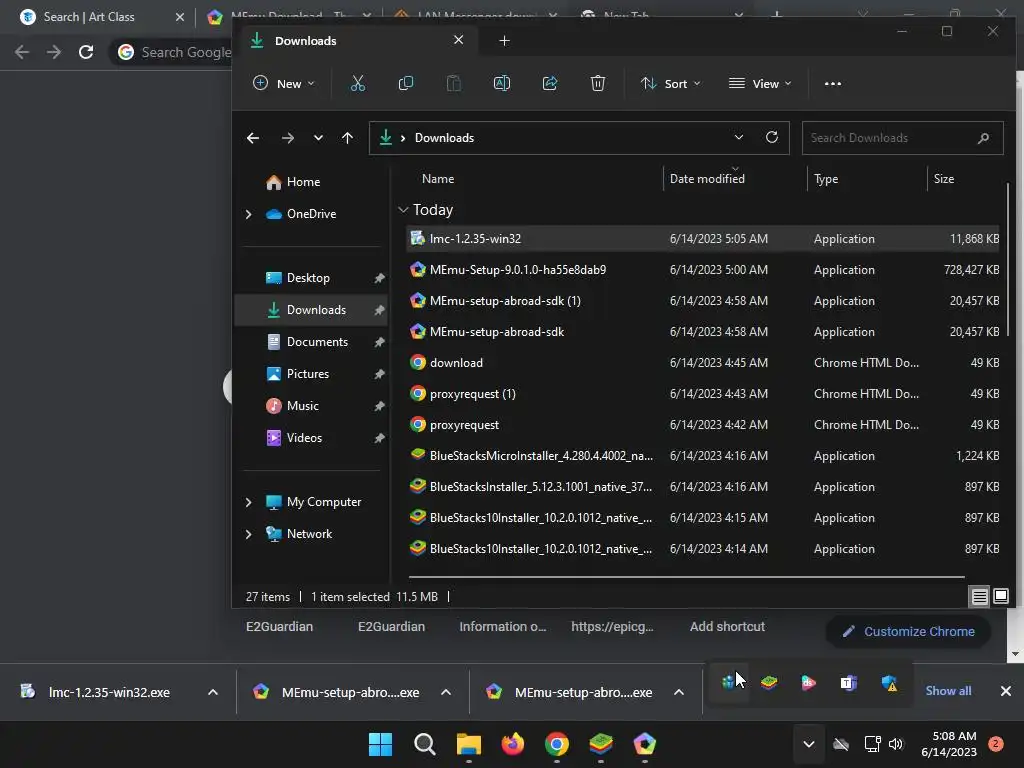Open BlueStacks from taskbar
Viewport: 1024px width, 768px height.
tap(601, 744)
